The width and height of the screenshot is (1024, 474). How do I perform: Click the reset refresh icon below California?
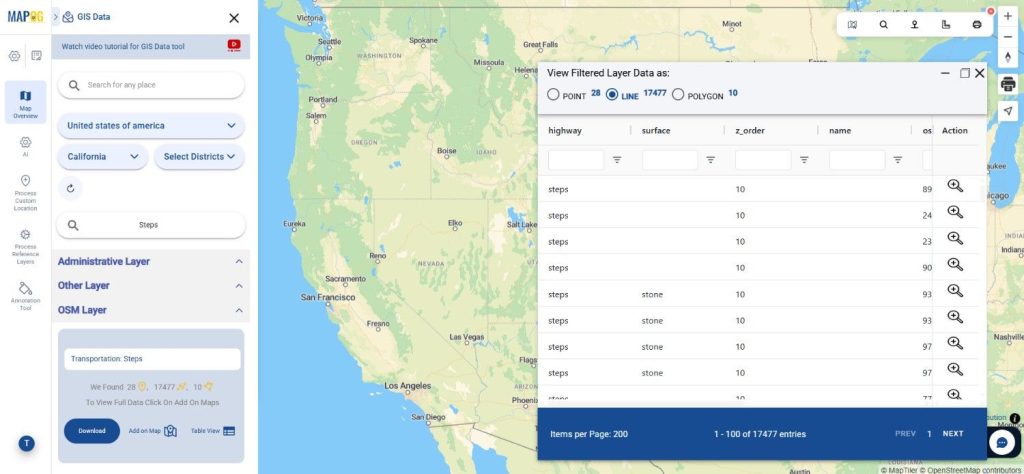(x=71, y=188)
